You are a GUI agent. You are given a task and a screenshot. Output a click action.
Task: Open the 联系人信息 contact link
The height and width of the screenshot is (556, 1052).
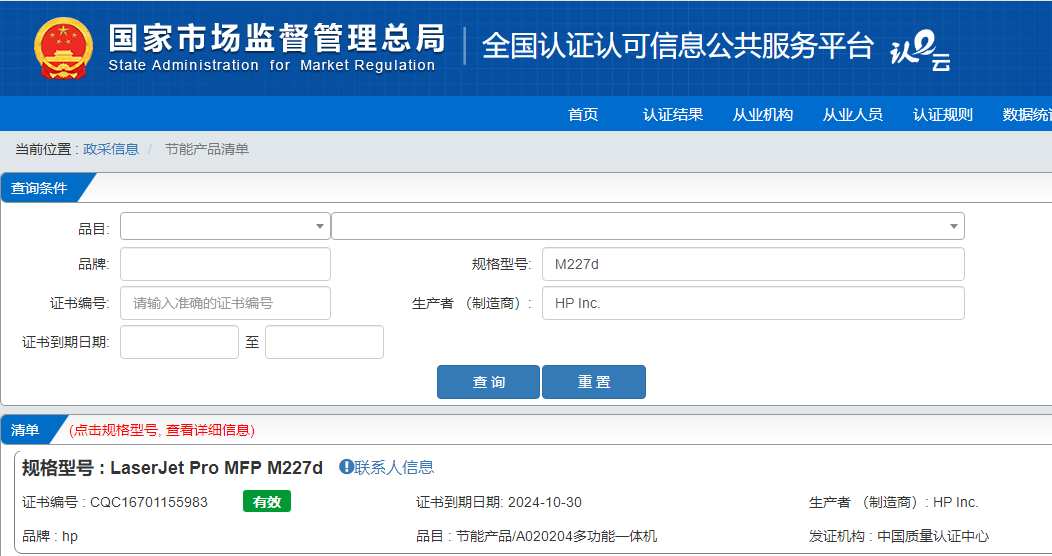point(394,467)
